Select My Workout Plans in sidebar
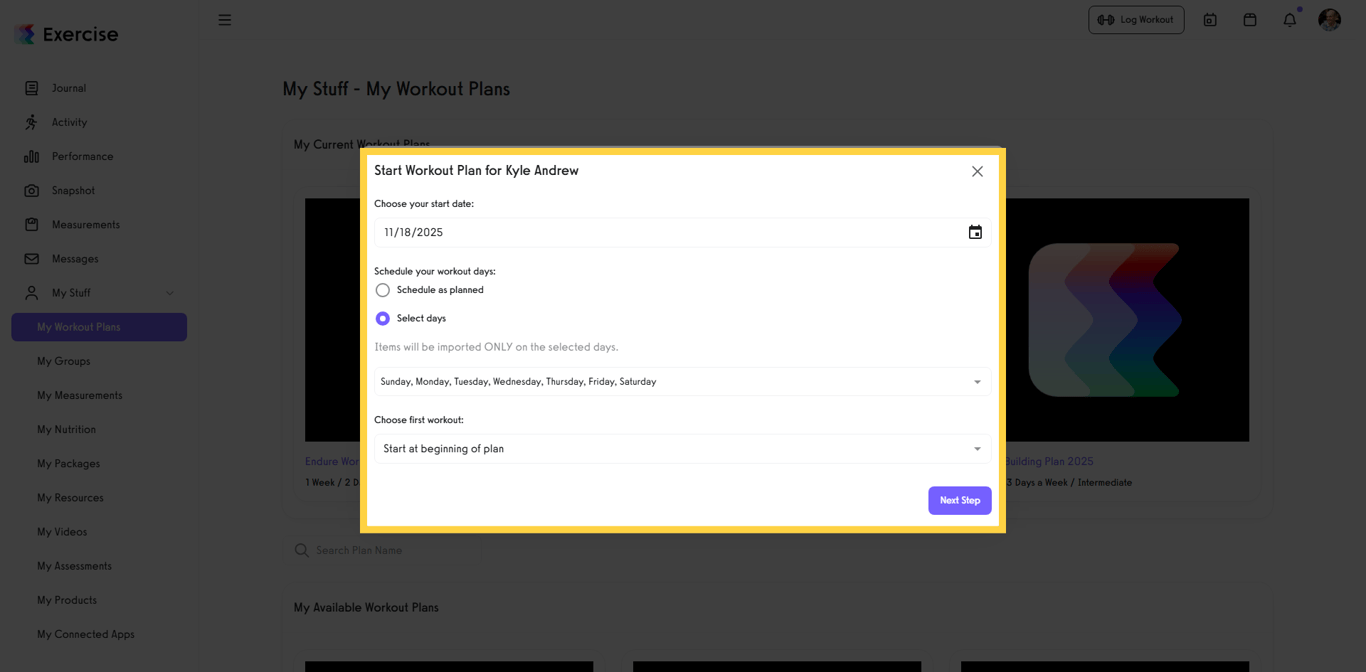 (99, 327)
